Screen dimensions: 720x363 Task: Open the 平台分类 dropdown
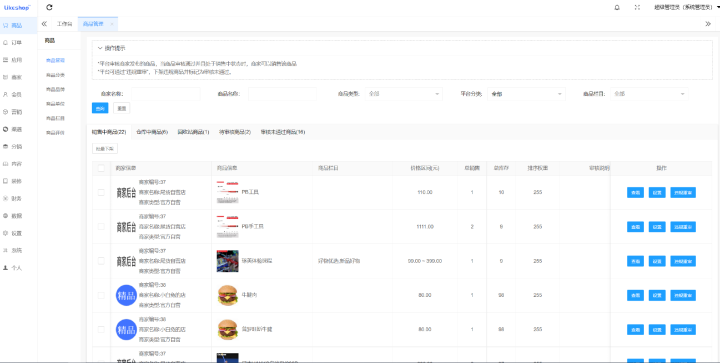point(526,94)
